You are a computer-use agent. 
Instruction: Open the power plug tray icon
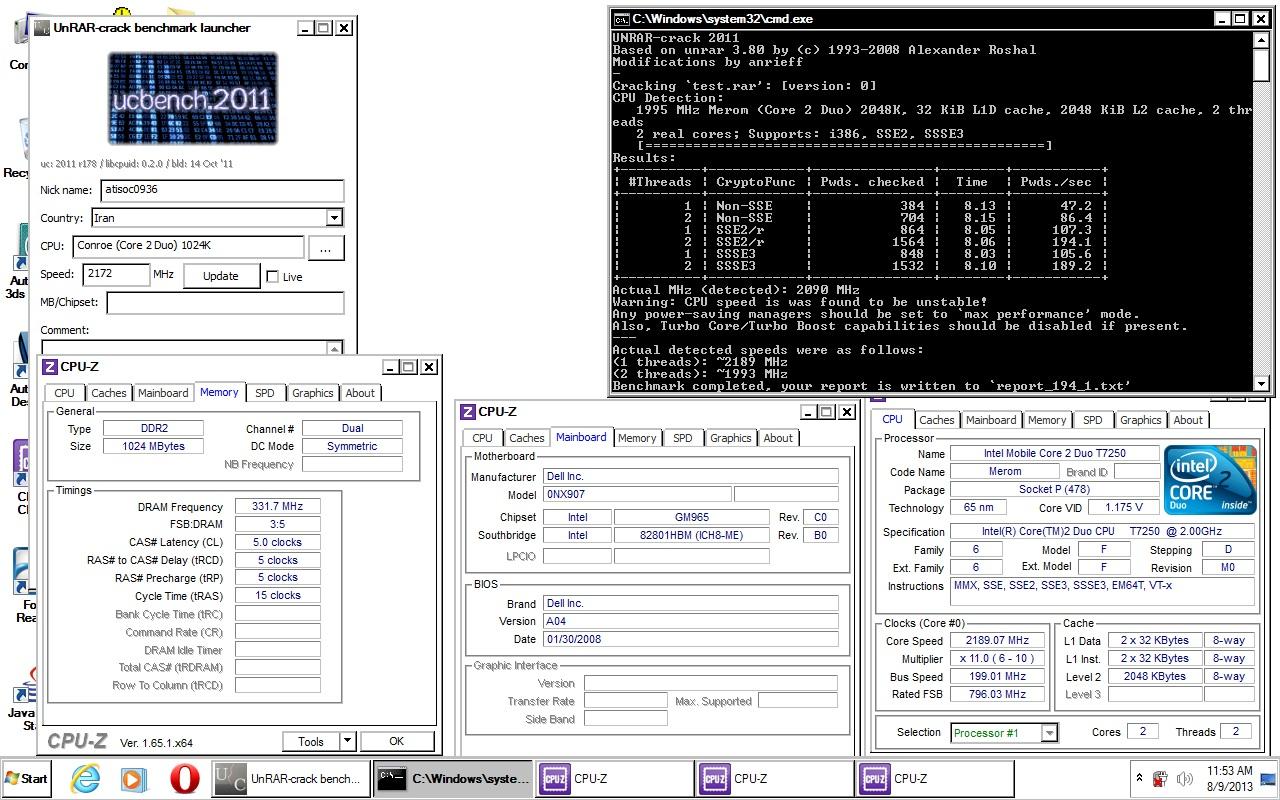1161,778
